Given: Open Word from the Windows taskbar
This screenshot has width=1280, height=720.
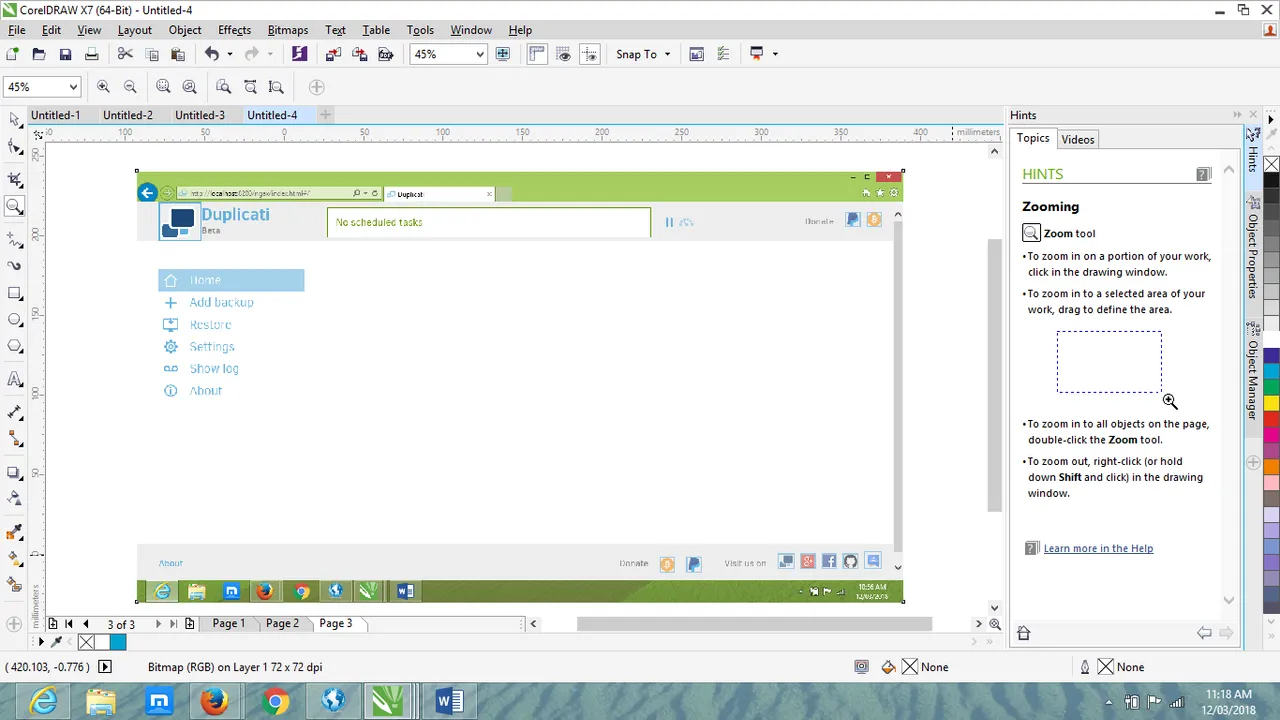Looking at the screenshot, I should [x=448, y=702].
